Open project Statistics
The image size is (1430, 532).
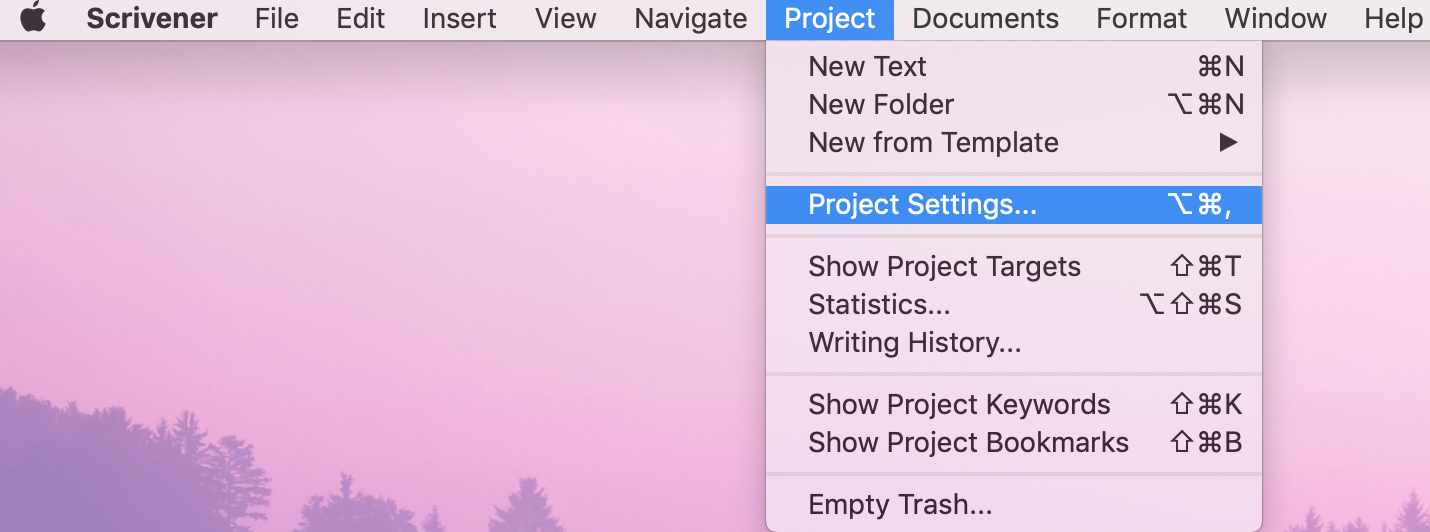[879, 305]
